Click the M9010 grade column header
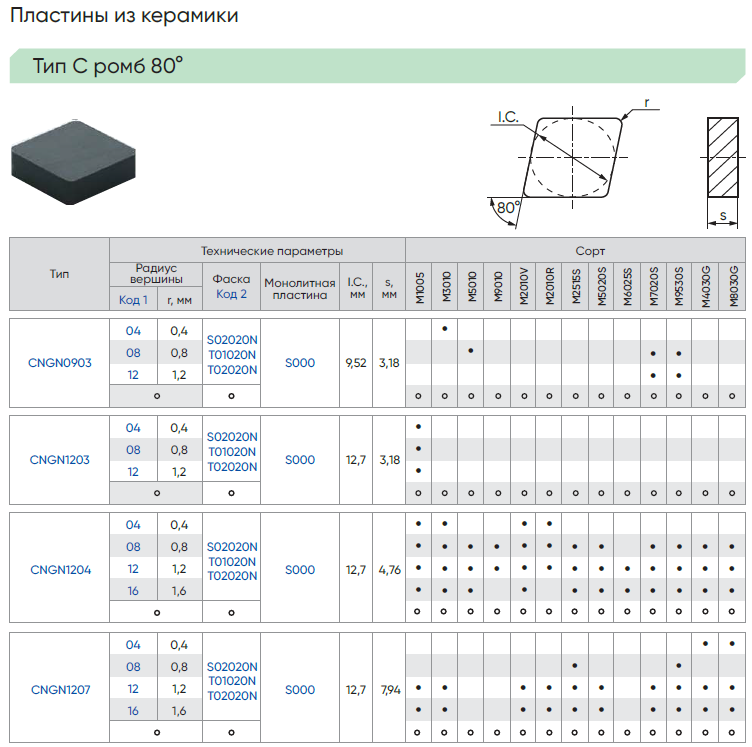The height and width of the screenshot is (747, 752). [x=498, y=287]
